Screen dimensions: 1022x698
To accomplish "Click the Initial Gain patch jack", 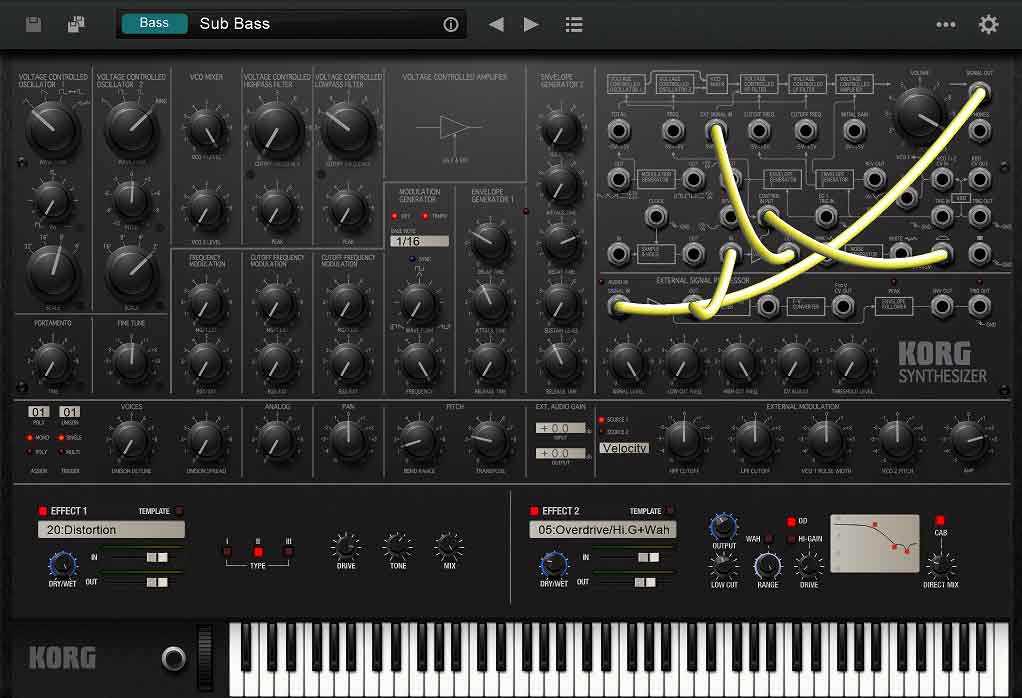I will [x=854, y=131].
